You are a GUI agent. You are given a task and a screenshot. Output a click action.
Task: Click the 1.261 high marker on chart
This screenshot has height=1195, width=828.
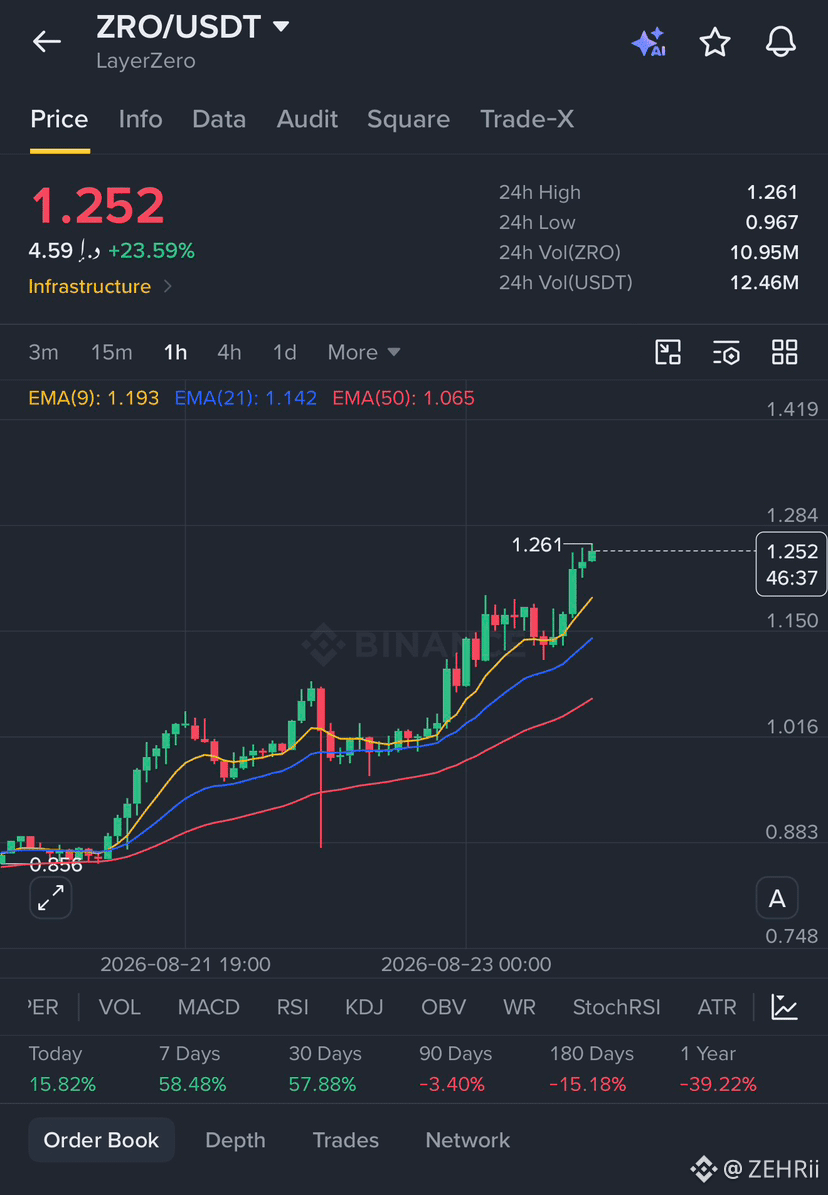[x=537, y=545]
